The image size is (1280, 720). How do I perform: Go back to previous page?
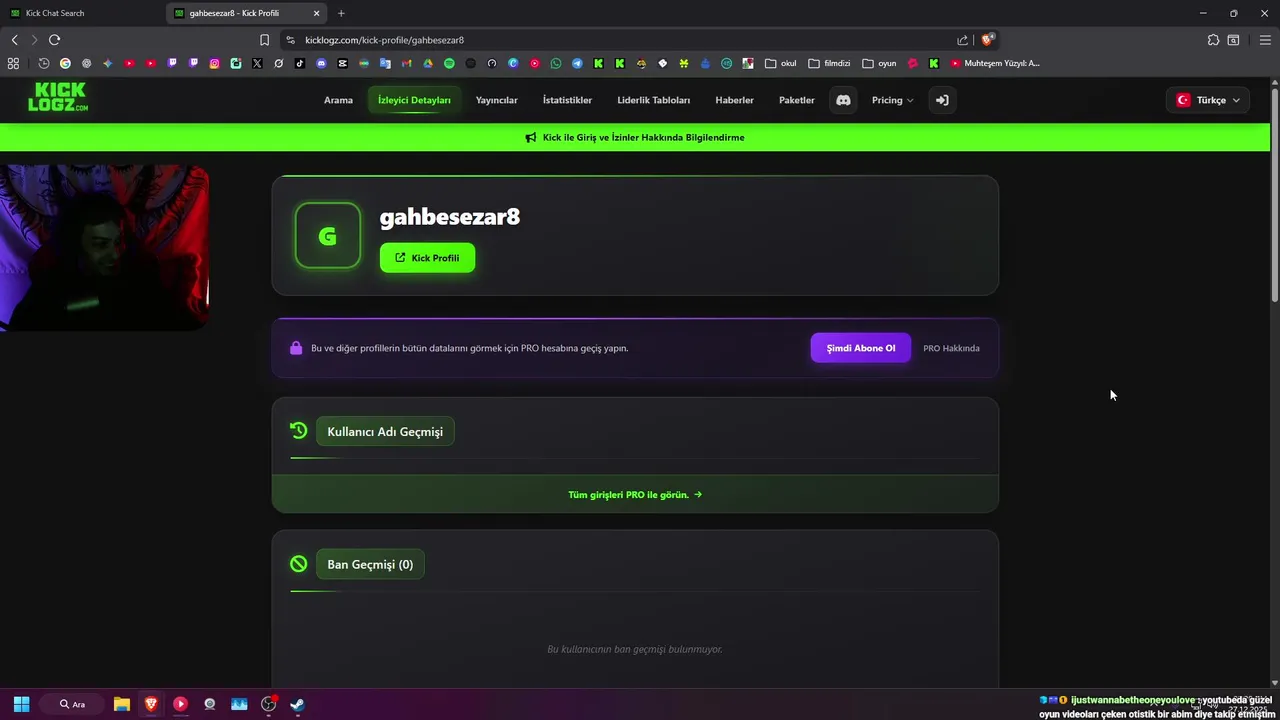[x=14, y=40]
